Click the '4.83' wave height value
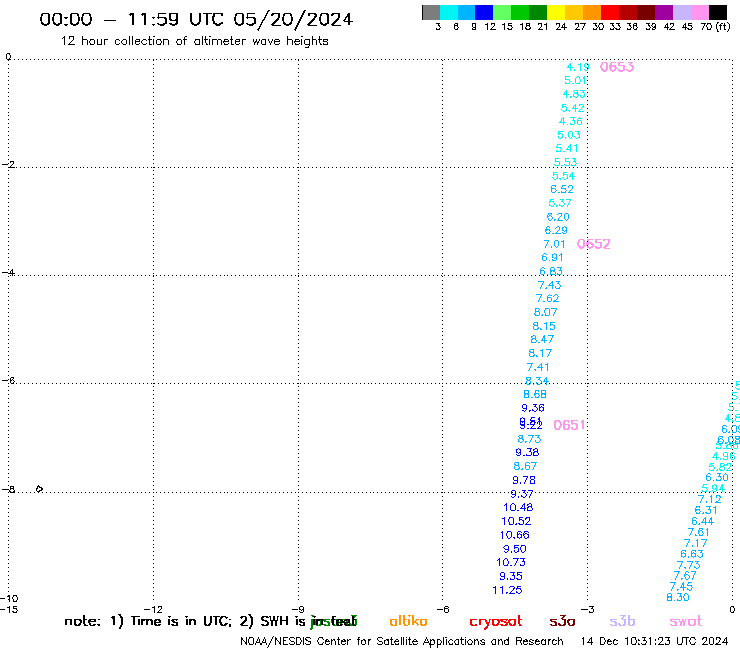740x650 pixels. (574, 94)
